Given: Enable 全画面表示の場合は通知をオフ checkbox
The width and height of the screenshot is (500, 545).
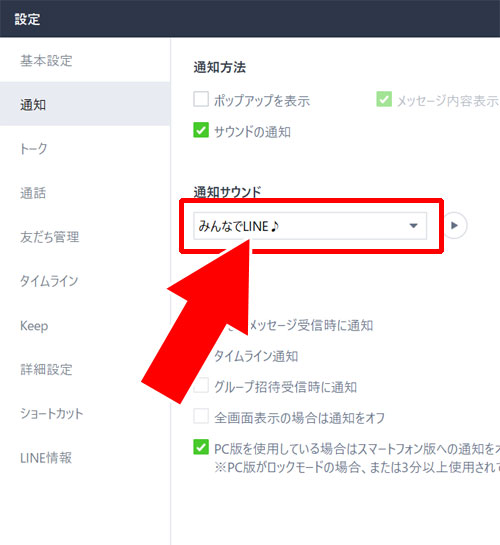Looking at the screenshot, I should (201, 416).
